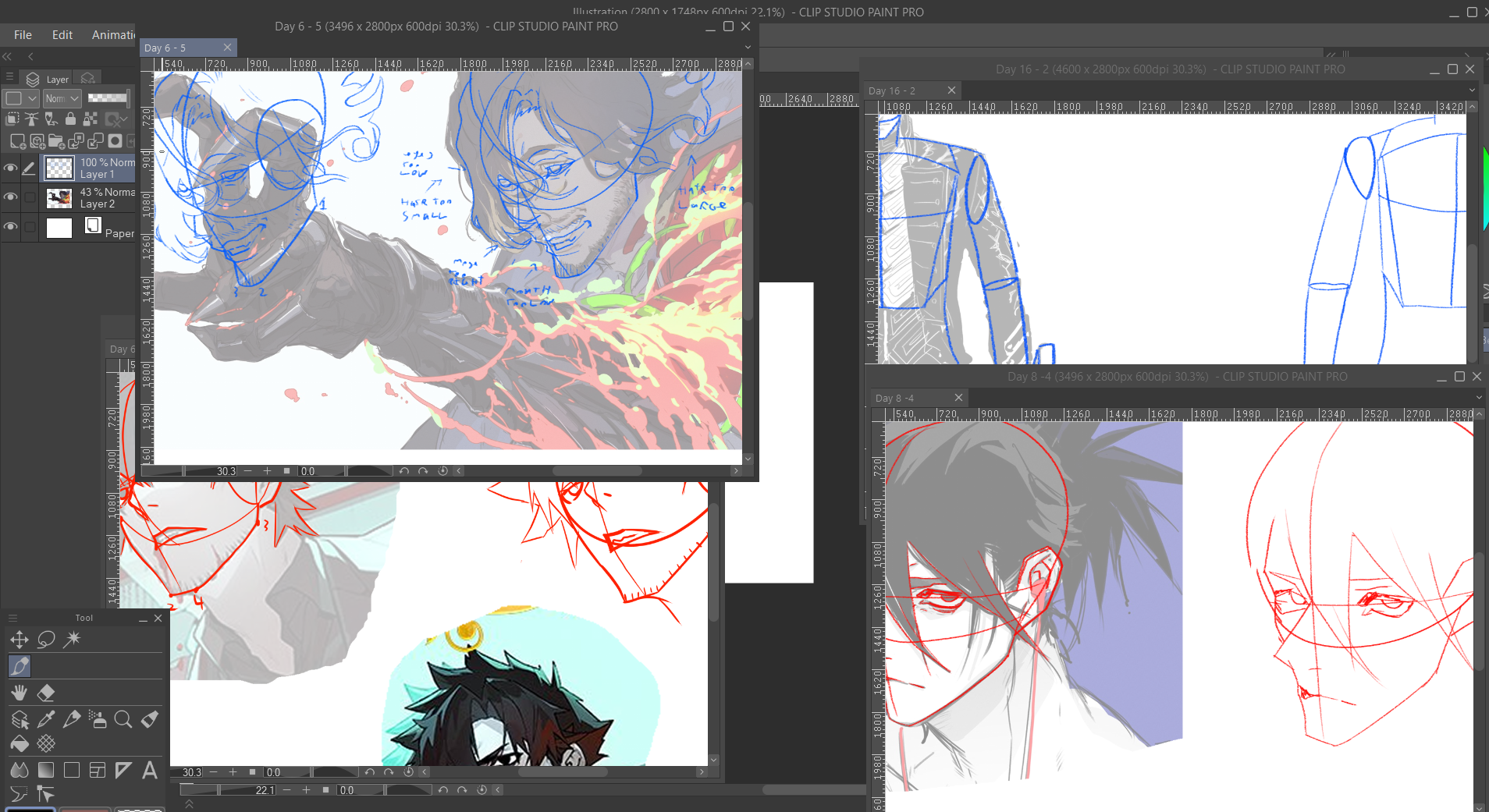Image resolution: width=1489 pixels, height=812 pixels.
Task: Click New vector layer icon
Action: [37, 141]
